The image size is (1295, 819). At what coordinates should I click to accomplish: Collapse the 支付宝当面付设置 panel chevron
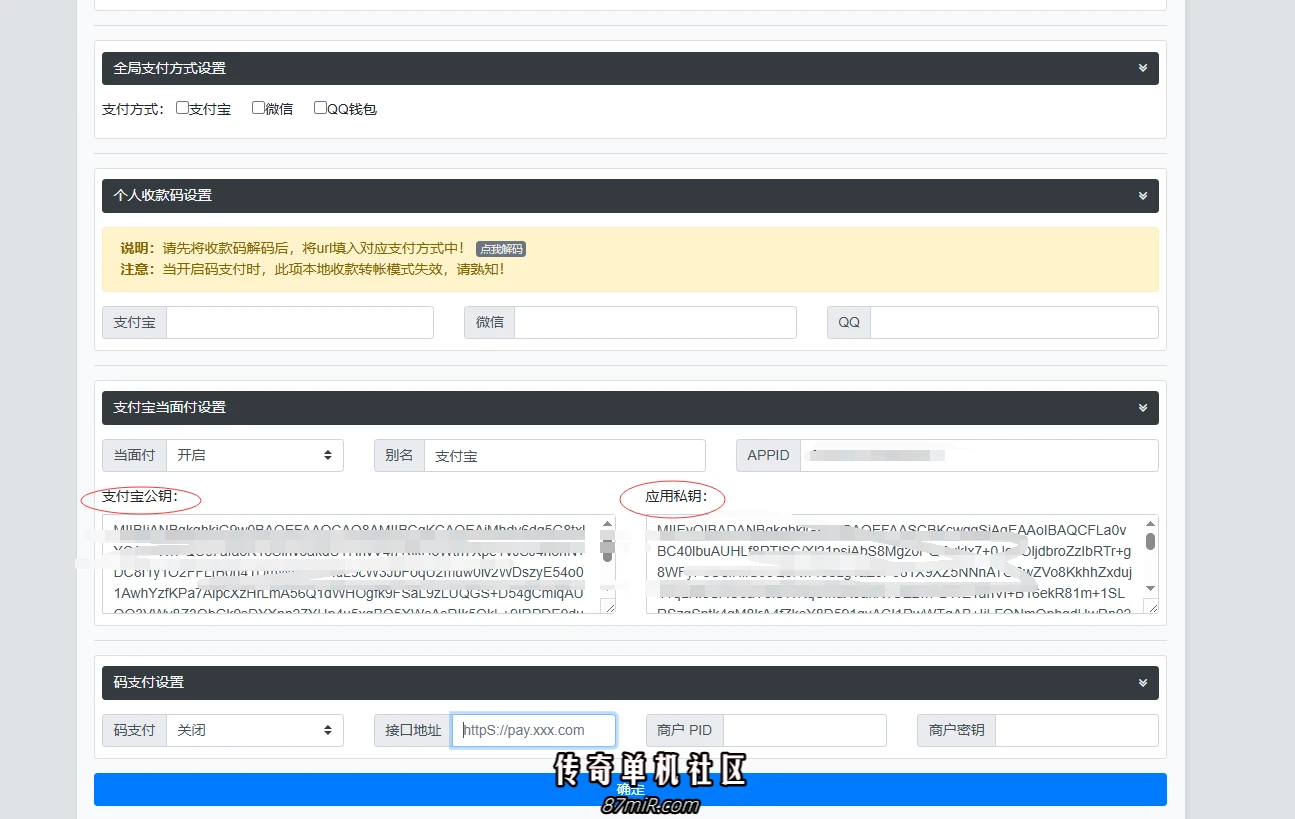point(1142,407)
